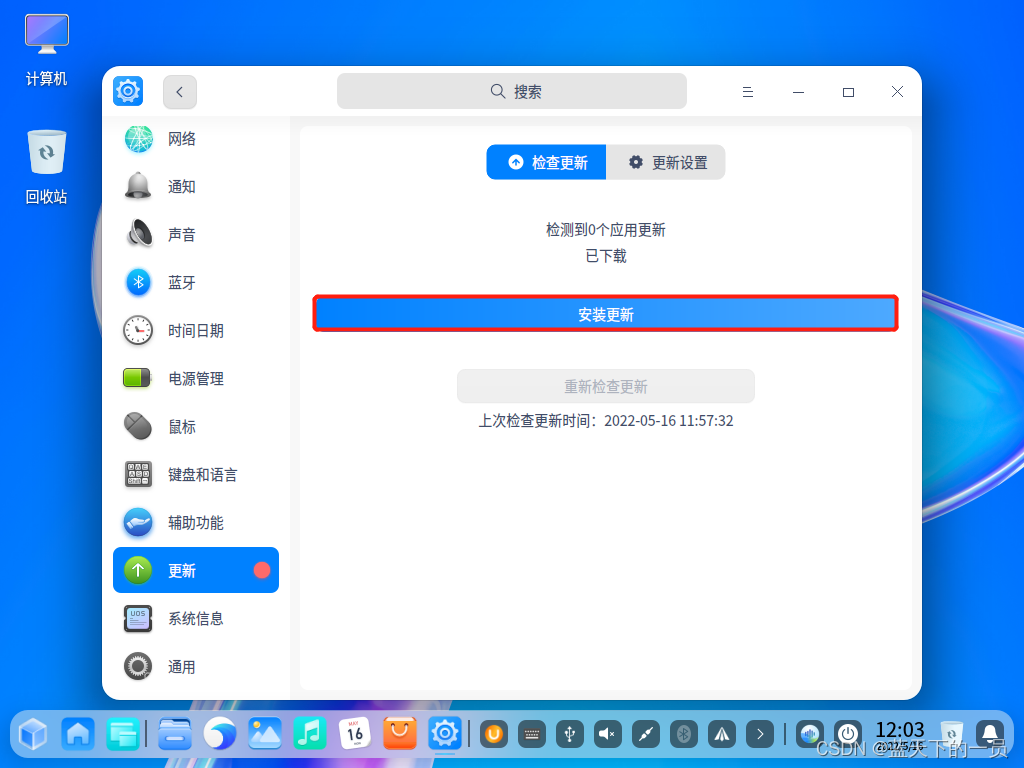Launch the browser from the dock
The image size is (1024, 768).
pos(219,734)
